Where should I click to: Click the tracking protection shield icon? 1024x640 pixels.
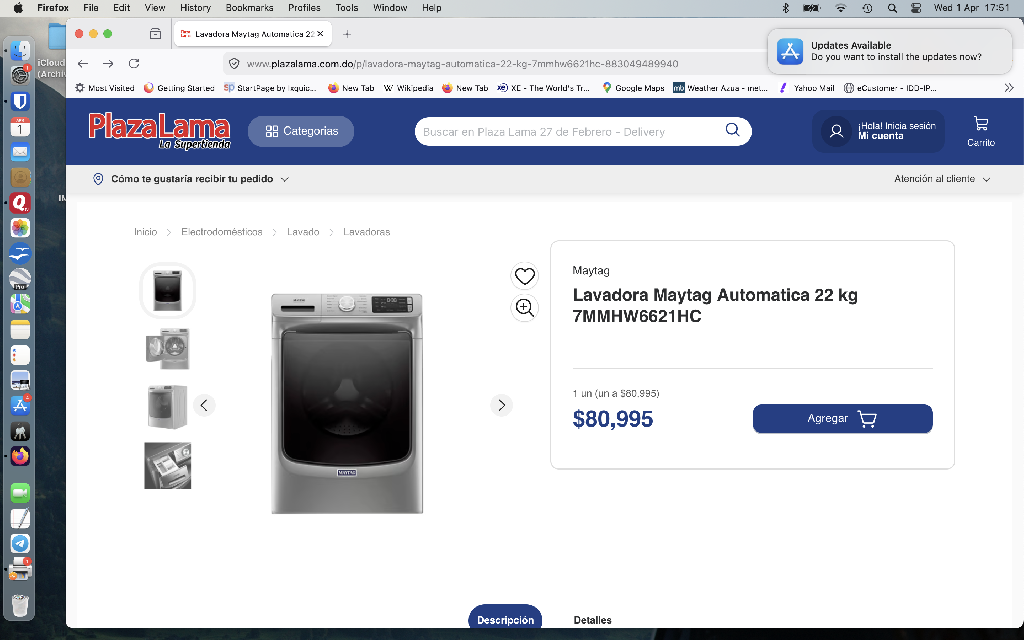234,63
